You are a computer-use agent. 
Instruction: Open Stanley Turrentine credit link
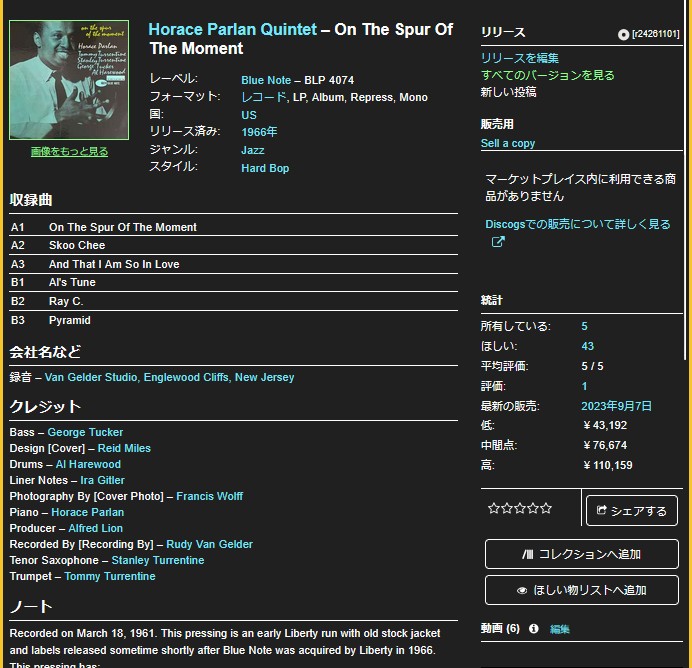click(157, 560)
